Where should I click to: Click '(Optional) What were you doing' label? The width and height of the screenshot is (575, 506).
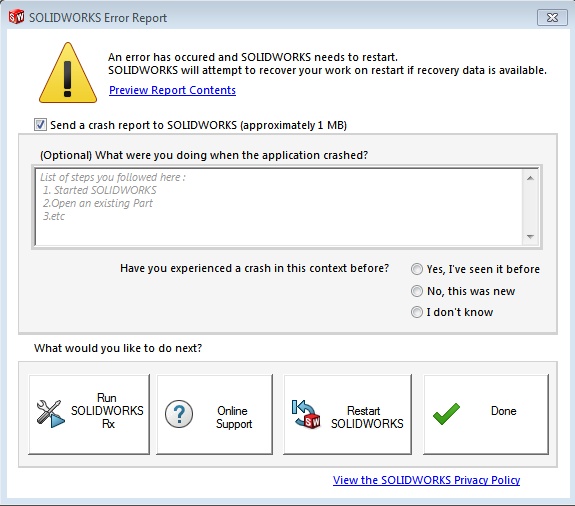tap(204, 155)
